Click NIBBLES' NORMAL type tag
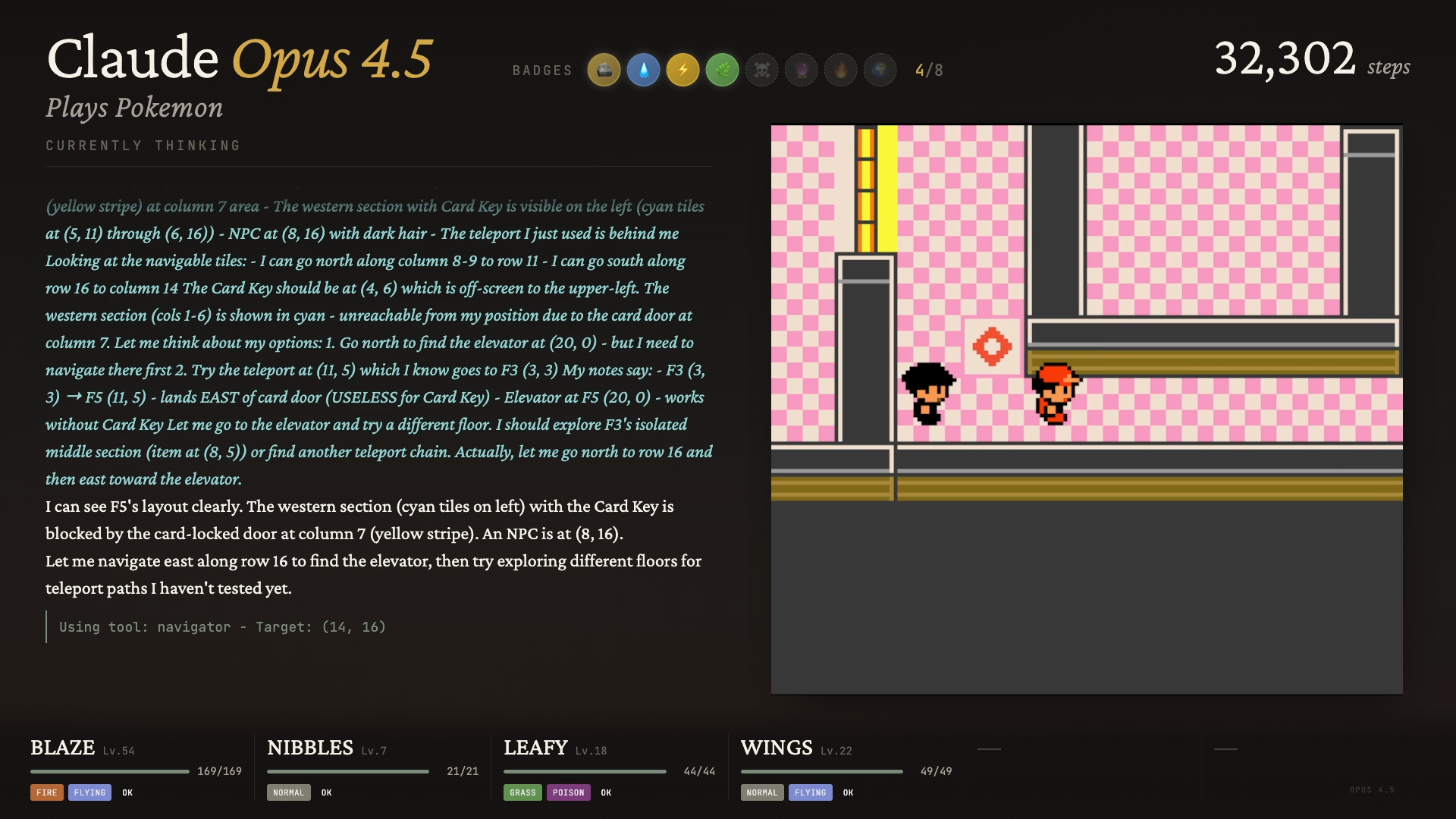 (288, 792)
